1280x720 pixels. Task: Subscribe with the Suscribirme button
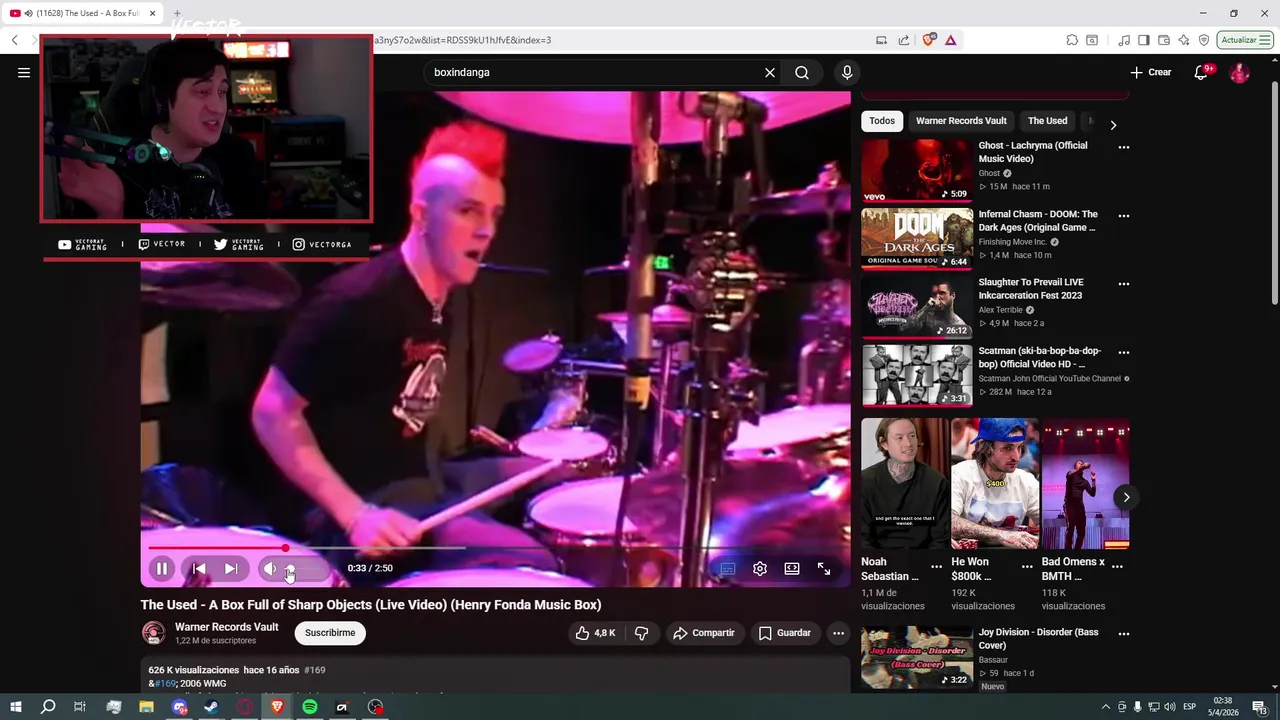coord(330,633)
